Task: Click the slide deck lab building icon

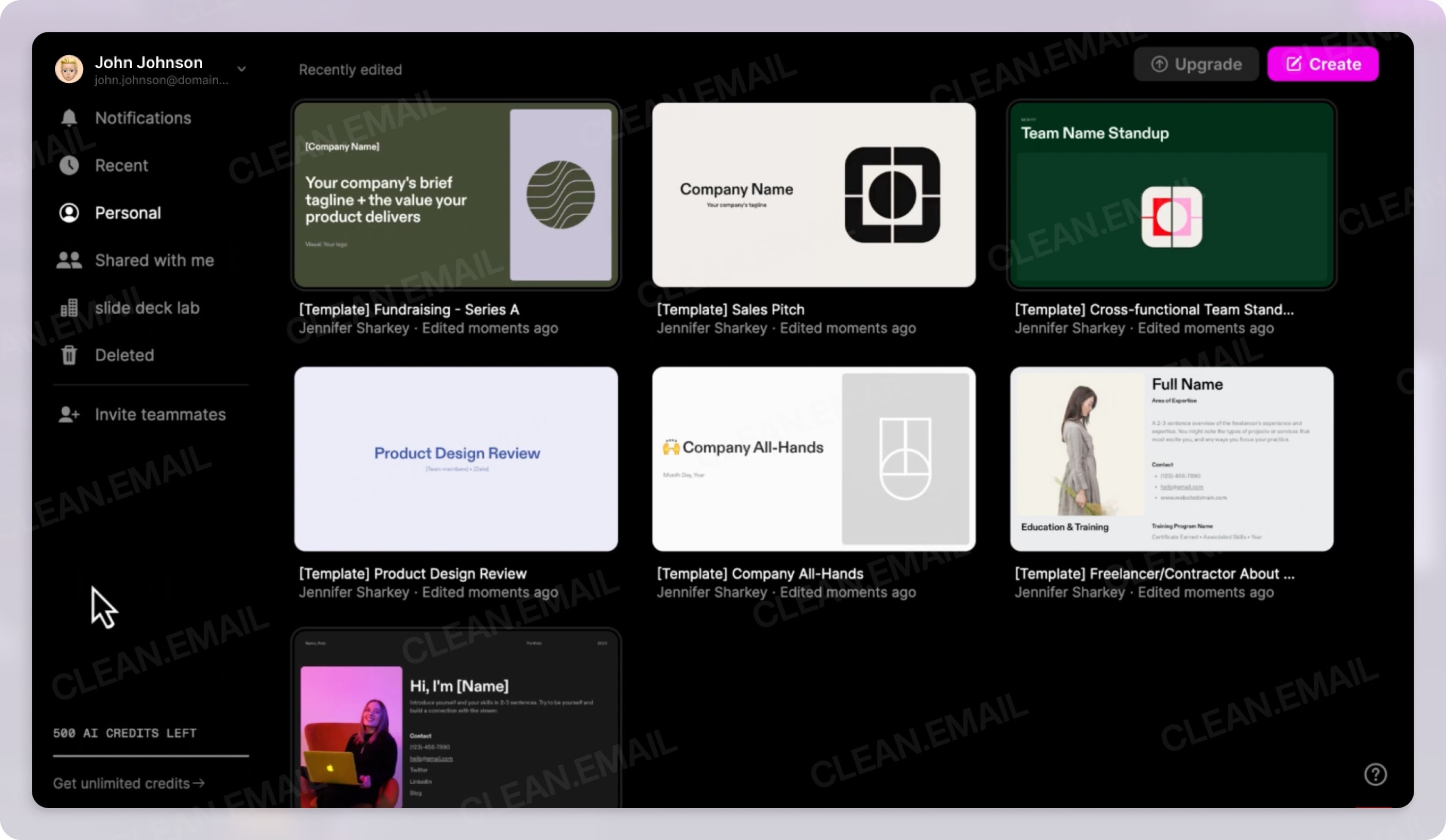Action: coord(69,308)
